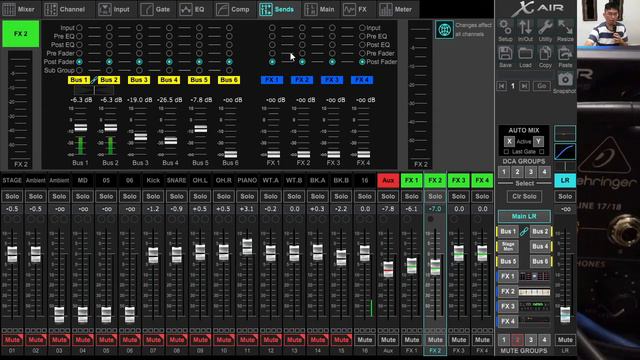This screenshot has height=360, width=640.
Task: Click the Bus 4 send level -26.5 dB value
Action: [170, 100]
